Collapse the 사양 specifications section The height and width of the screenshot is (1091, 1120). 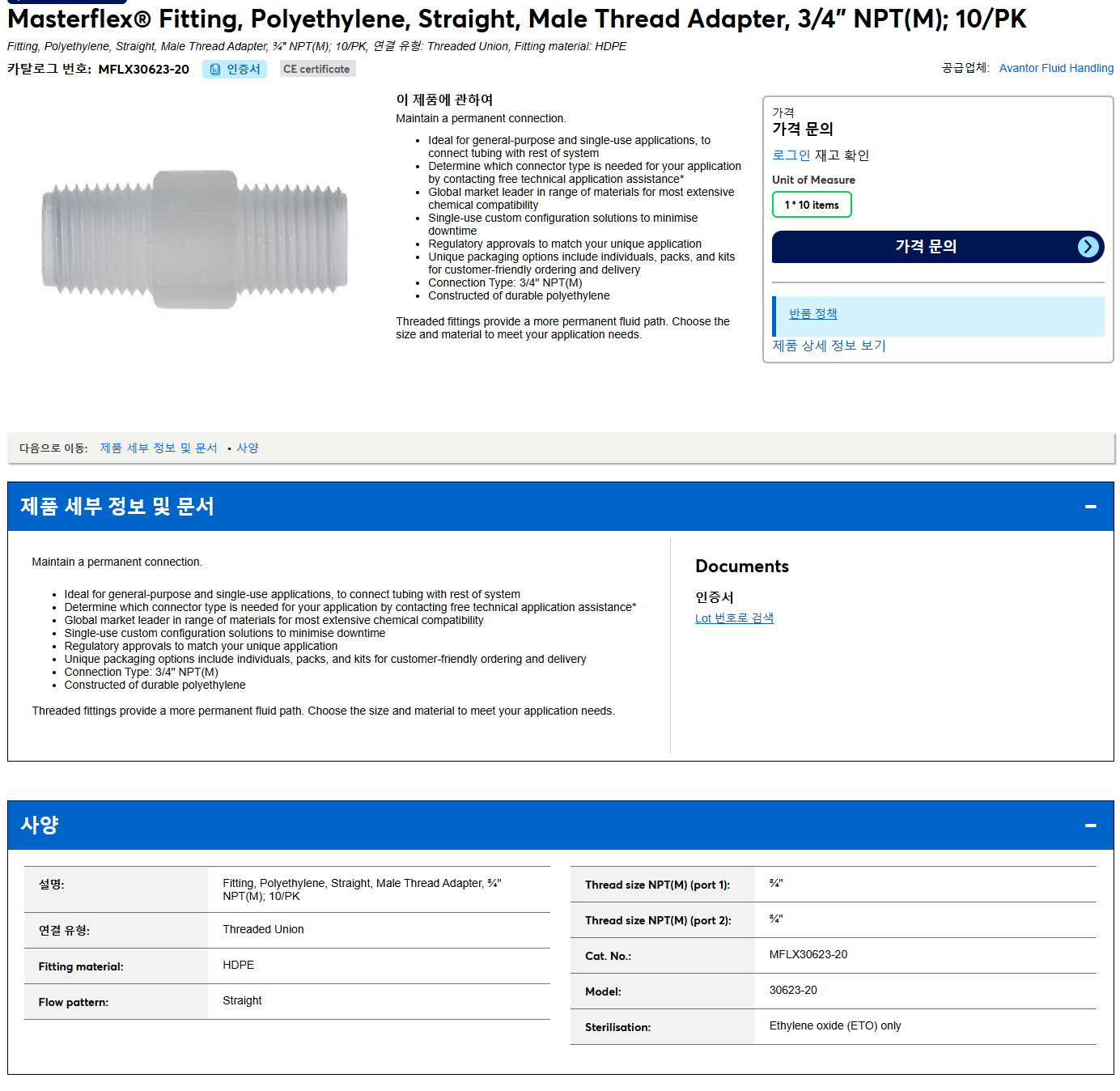pos(1090,826)
